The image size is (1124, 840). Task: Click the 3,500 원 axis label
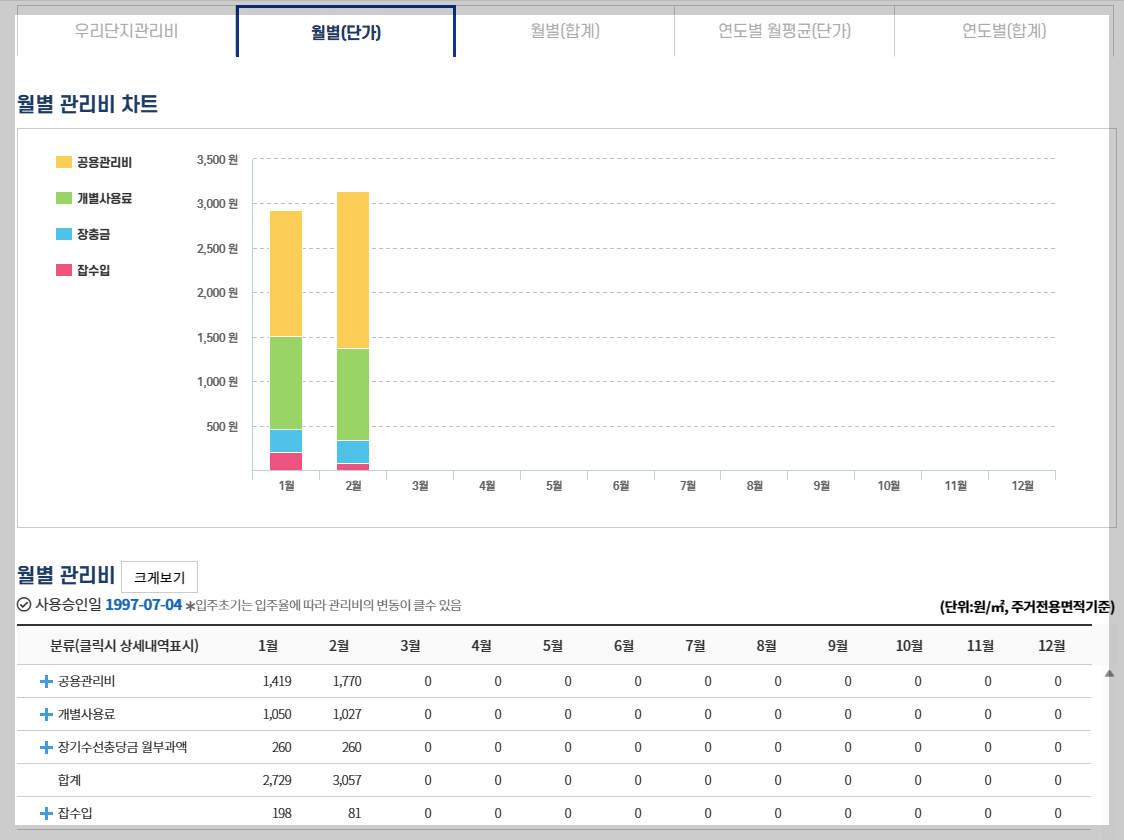tap(217, 159)
